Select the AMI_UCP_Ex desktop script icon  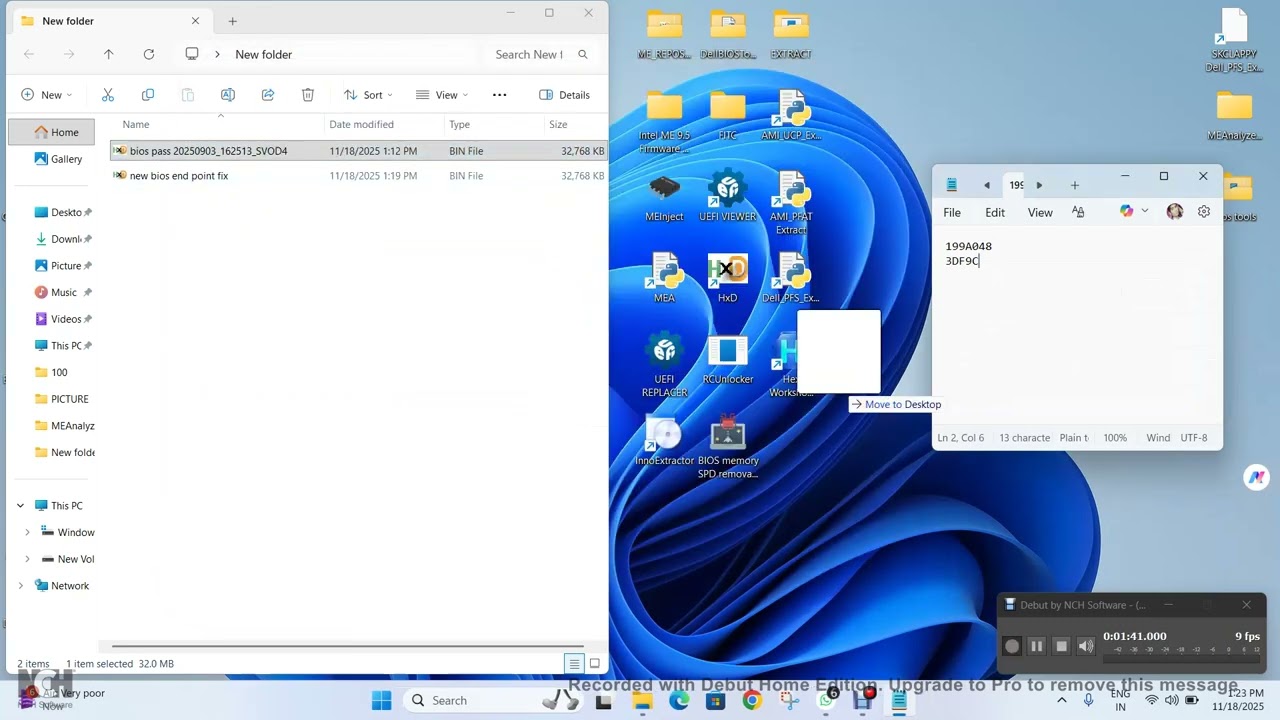click(791, 115)
